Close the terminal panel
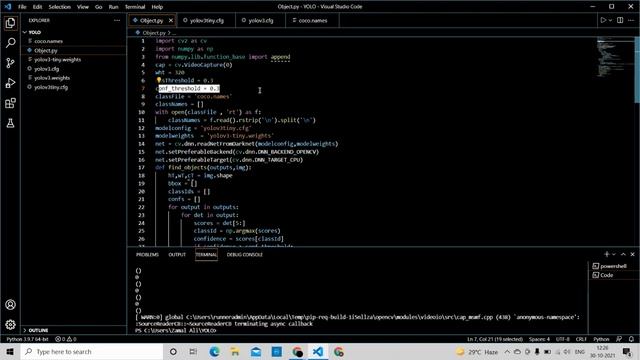This screenshot has width=640, height=360. point(633,254)
